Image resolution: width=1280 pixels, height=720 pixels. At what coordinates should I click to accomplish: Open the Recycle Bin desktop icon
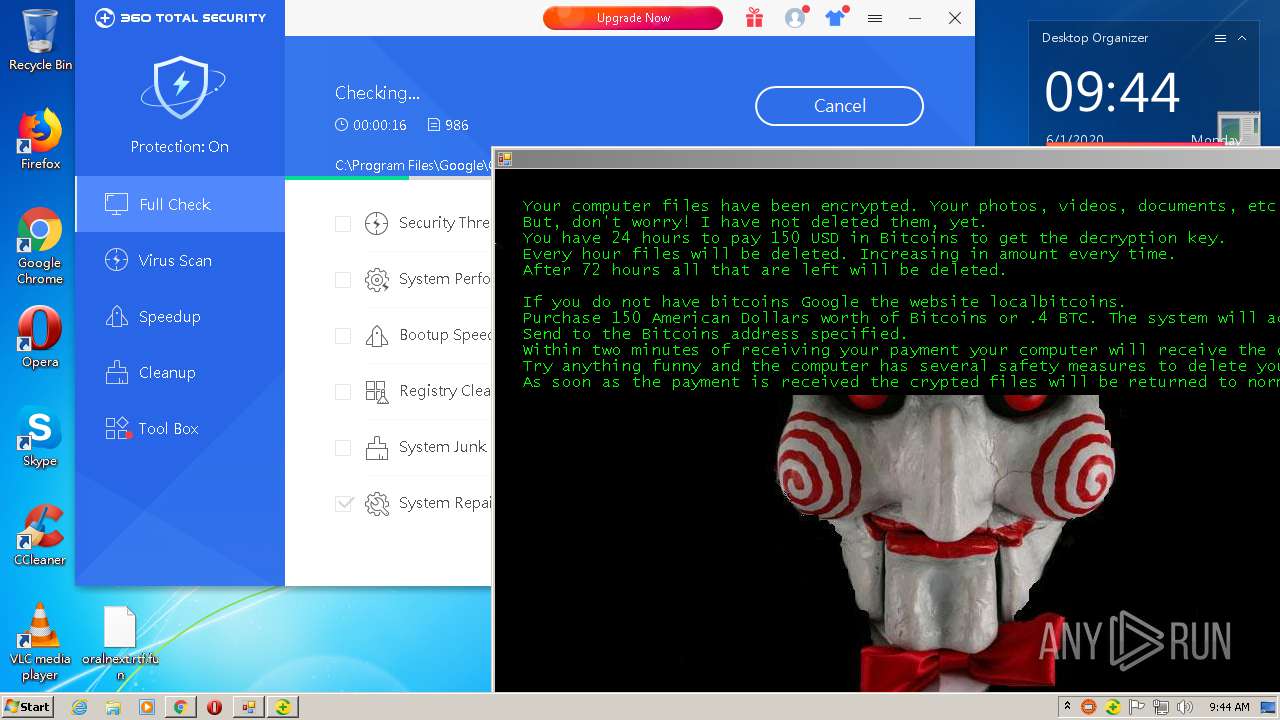click(40, 40)
